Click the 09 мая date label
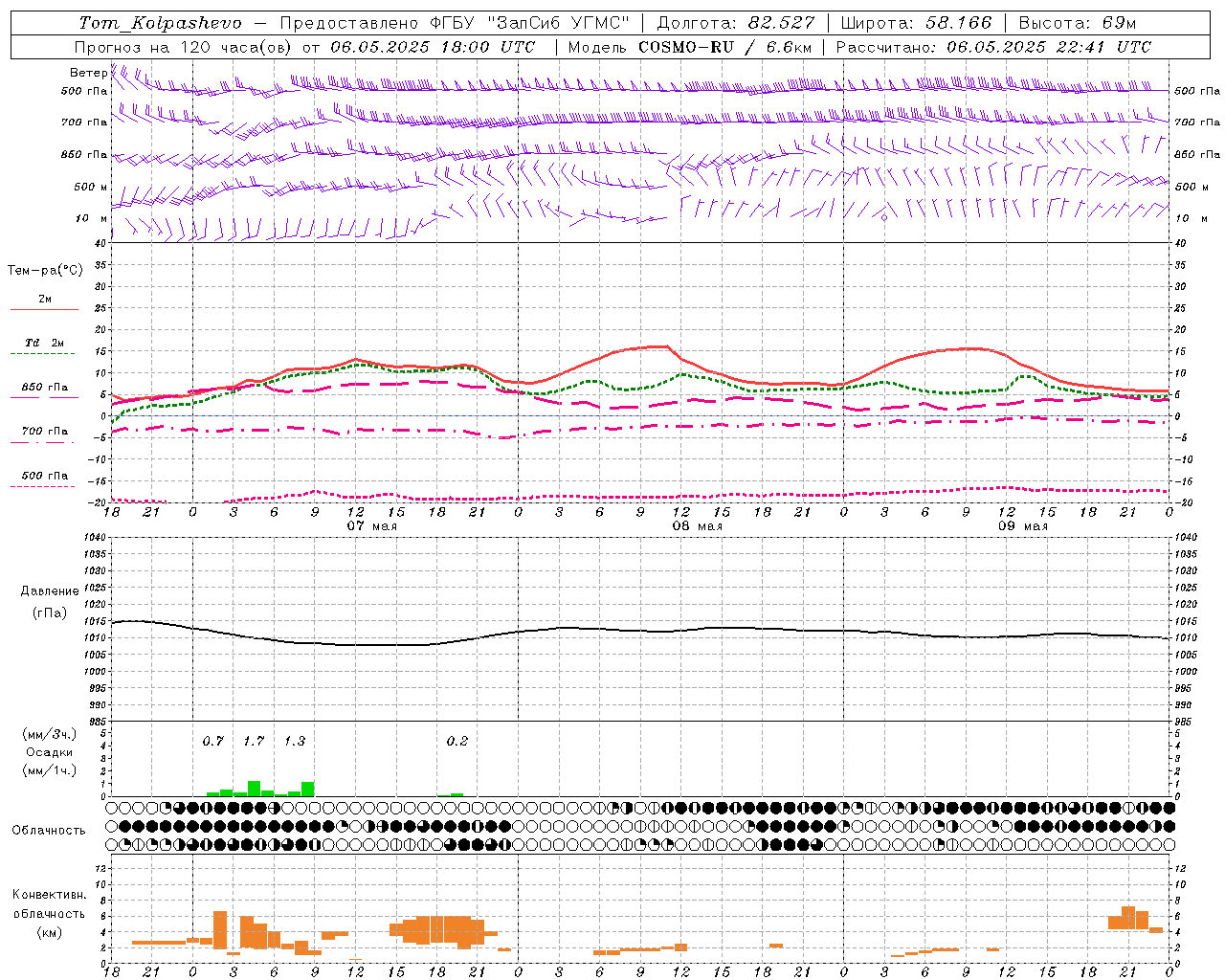Viewport: 1225px width, 980px height. (x=1023, y=526)
